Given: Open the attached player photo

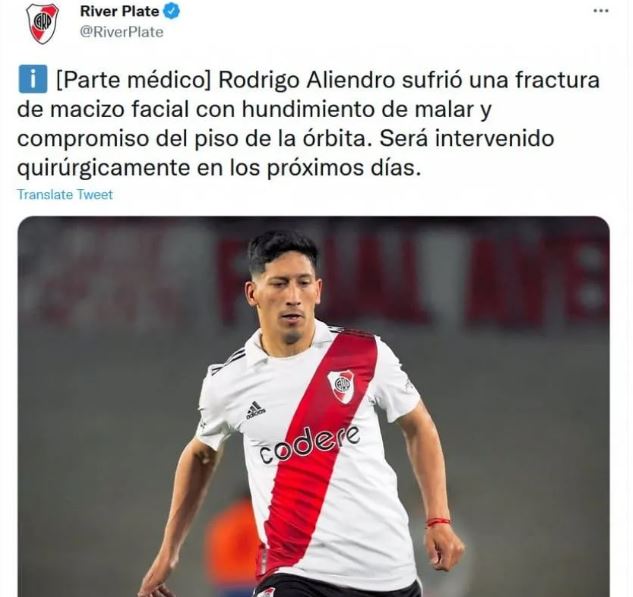Looking at the screenshot, I should 313,406.
